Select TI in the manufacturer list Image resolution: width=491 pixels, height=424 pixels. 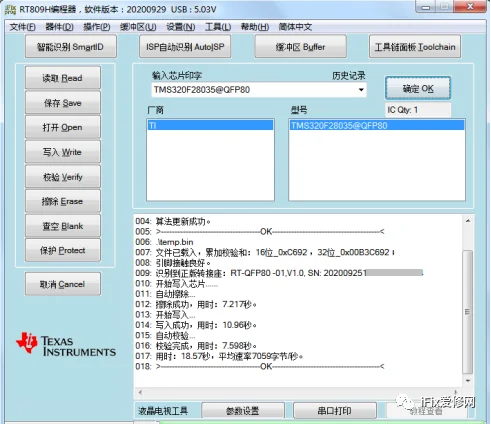(210, 125)
